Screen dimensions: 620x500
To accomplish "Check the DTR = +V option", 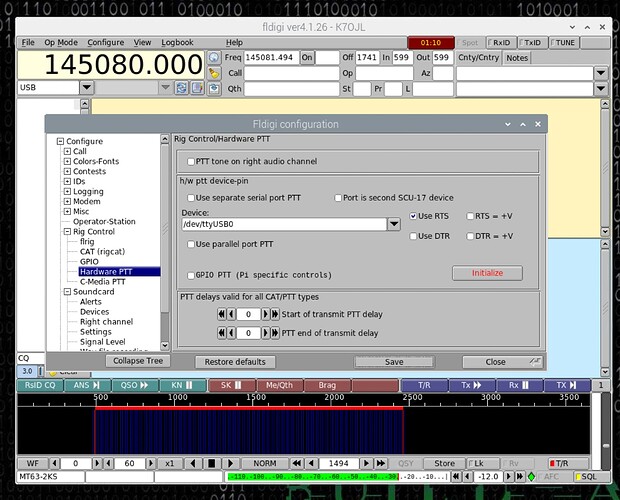I will point(470,236).
